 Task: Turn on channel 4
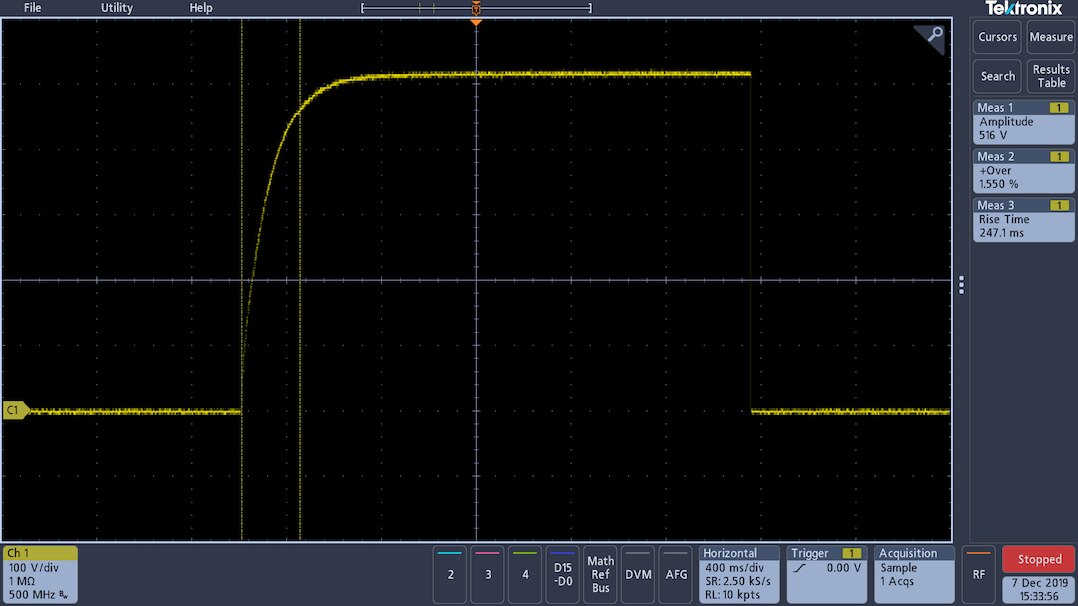pos(525,574)
